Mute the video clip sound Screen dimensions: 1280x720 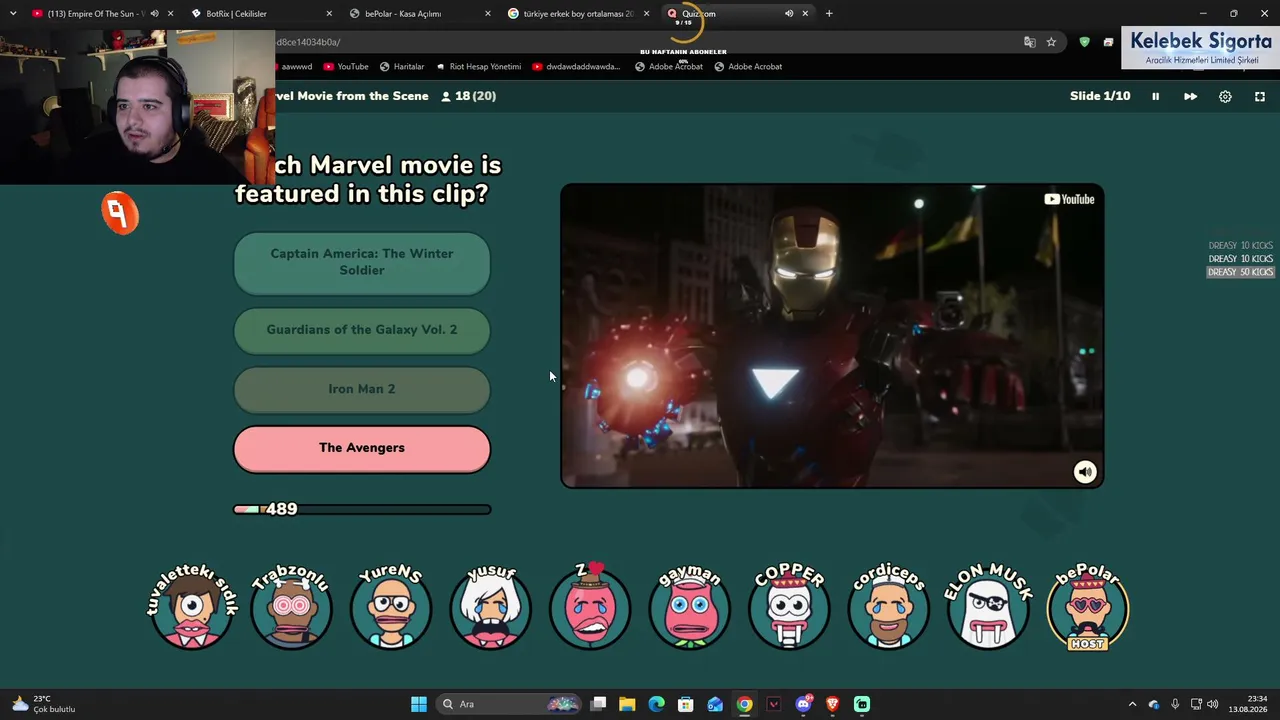pyautogui.click(x=1085, y=472)
